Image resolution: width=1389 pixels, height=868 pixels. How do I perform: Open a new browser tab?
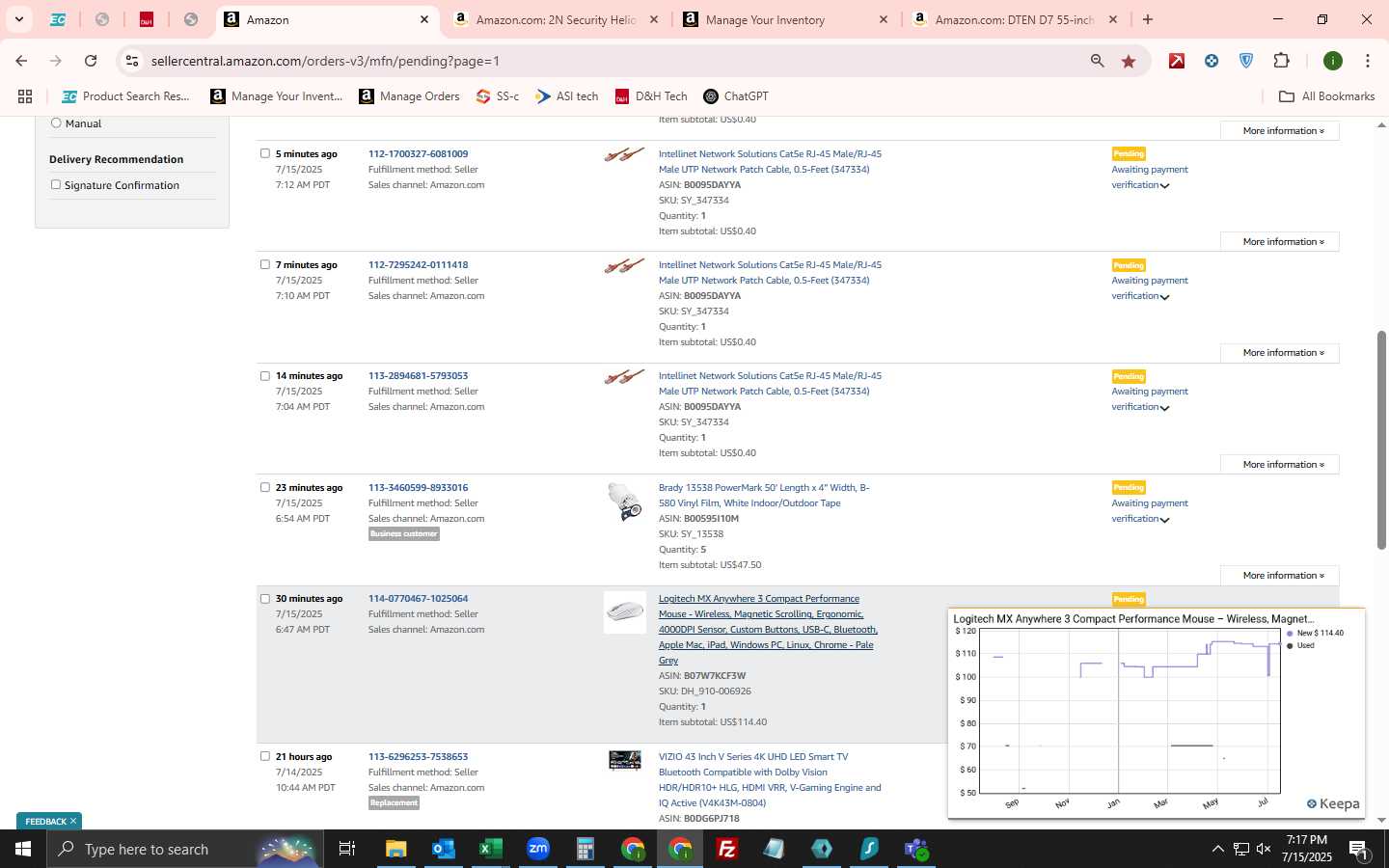tap(1148, 19)
